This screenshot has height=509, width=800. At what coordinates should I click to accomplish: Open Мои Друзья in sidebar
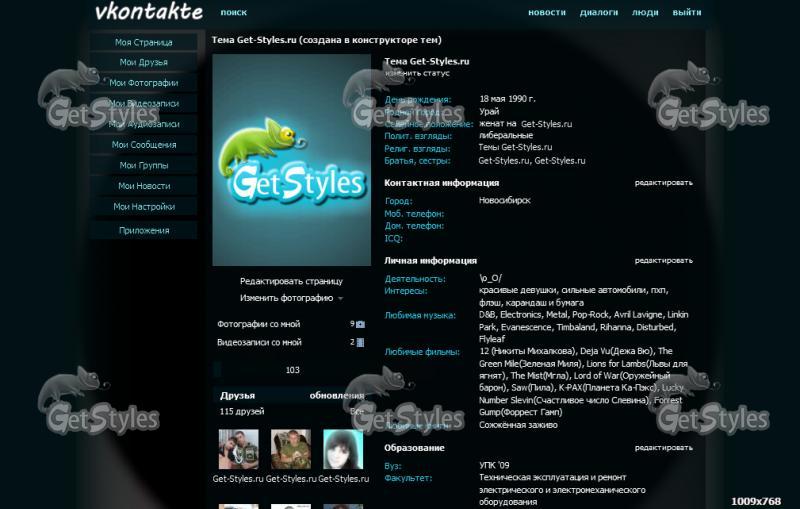click(143, 62)
